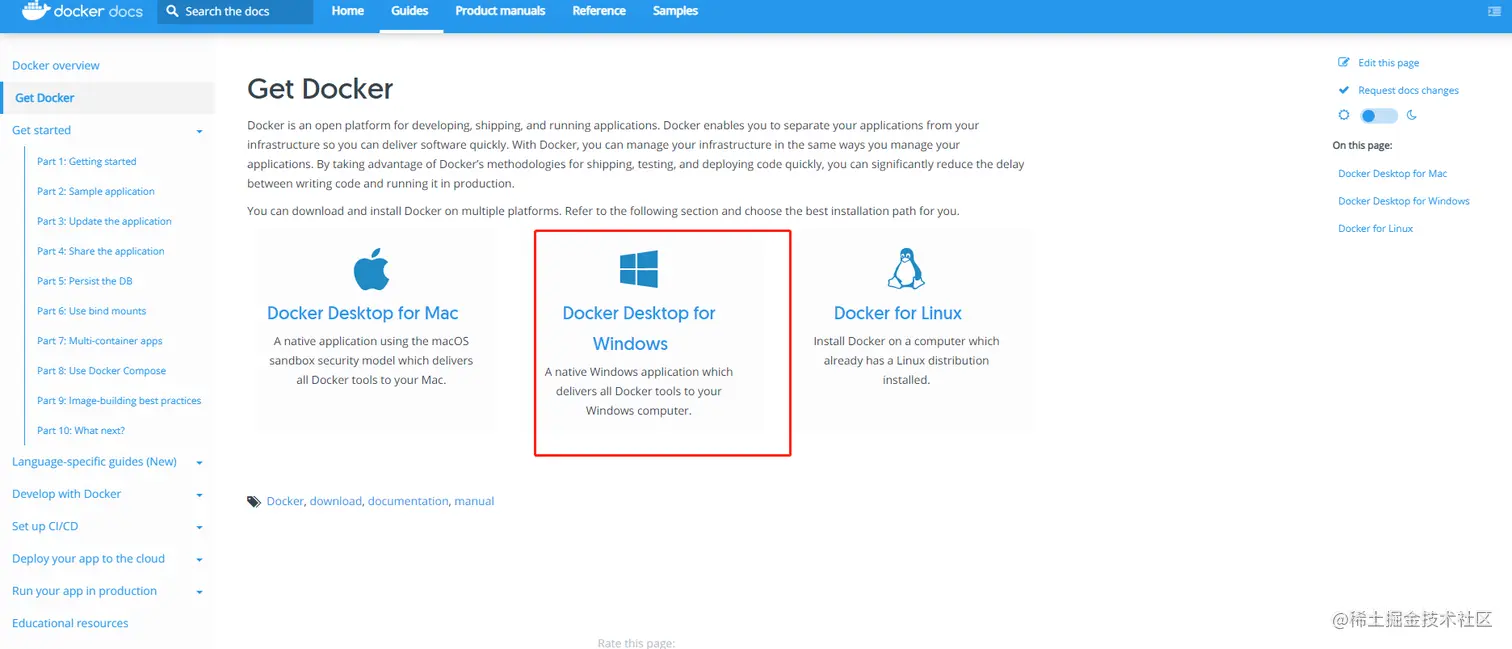The image size is (1512, 649).
Task: Click the manual tag link
Action: (474, 502)
